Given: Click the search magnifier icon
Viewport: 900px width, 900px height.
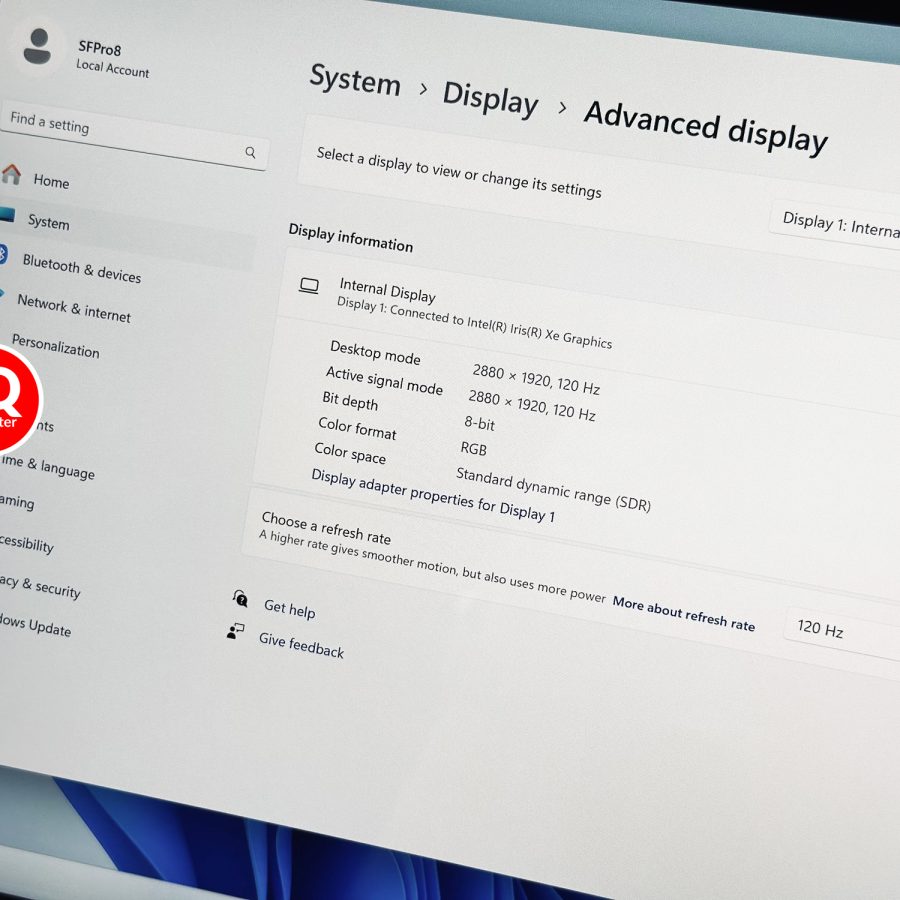Looking at the screenshot, I should pyautogui.click(x=250, y=152).
